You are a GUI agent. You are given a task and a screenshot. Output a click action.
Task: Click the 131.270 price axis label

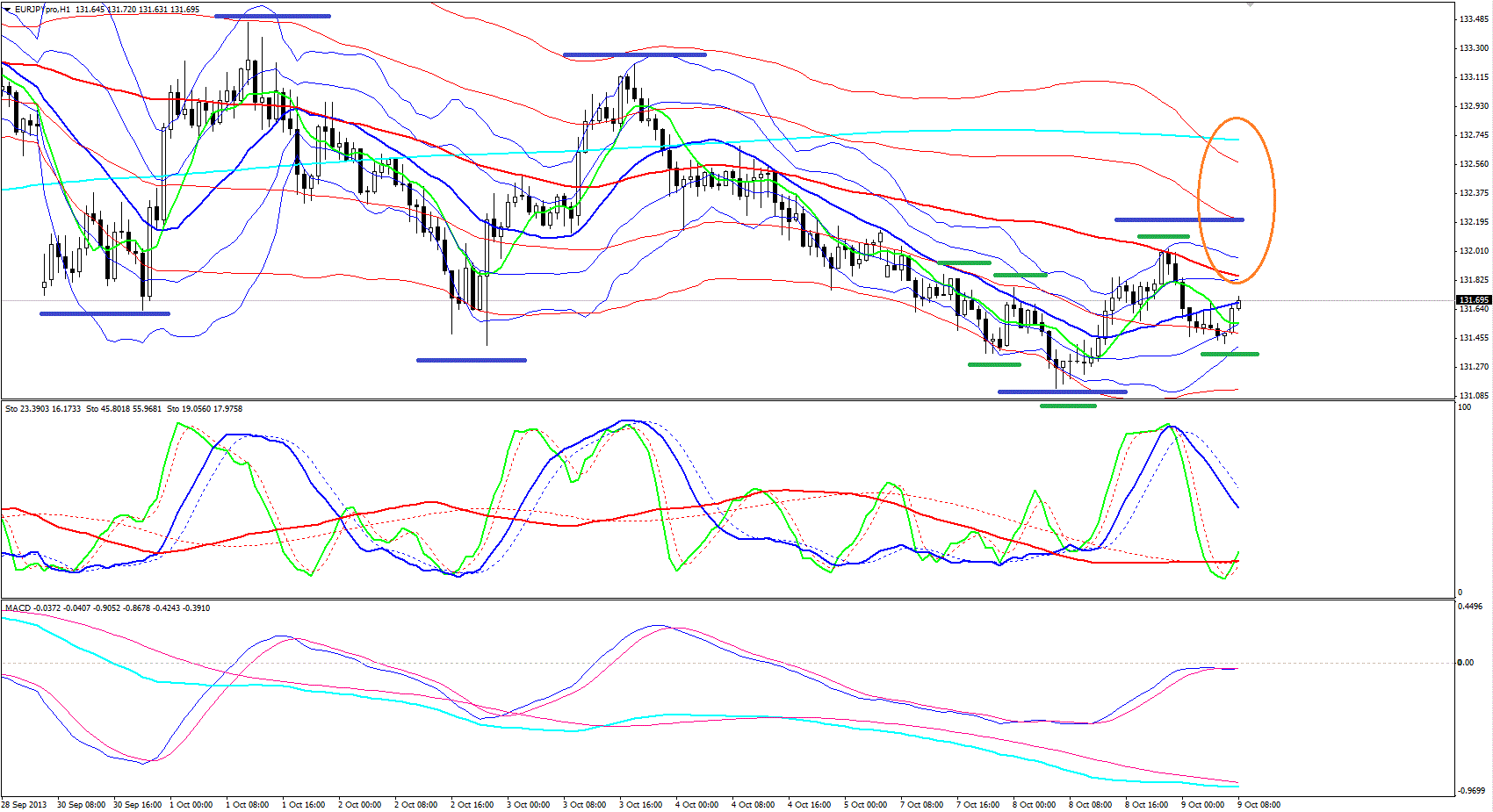1473,367
